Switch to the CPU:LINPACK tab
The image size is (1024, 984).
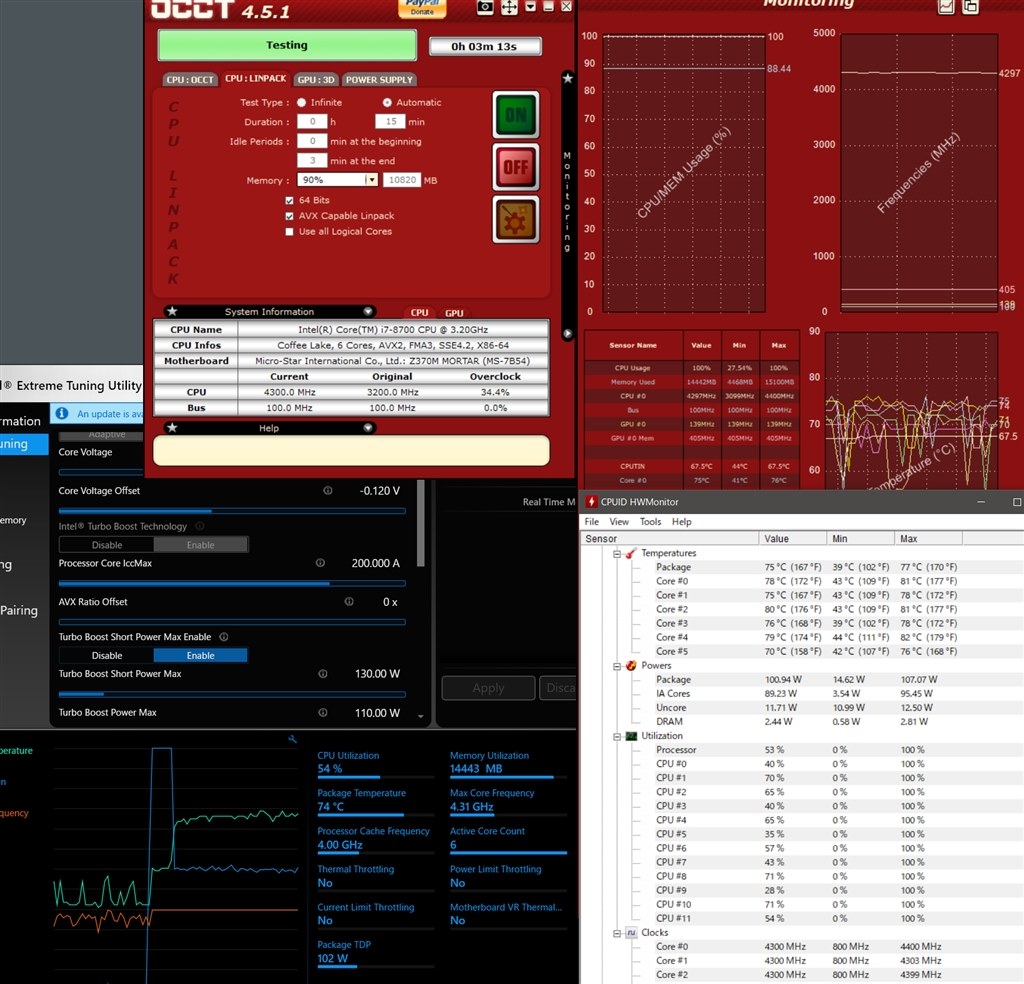[x=255, y=78]
